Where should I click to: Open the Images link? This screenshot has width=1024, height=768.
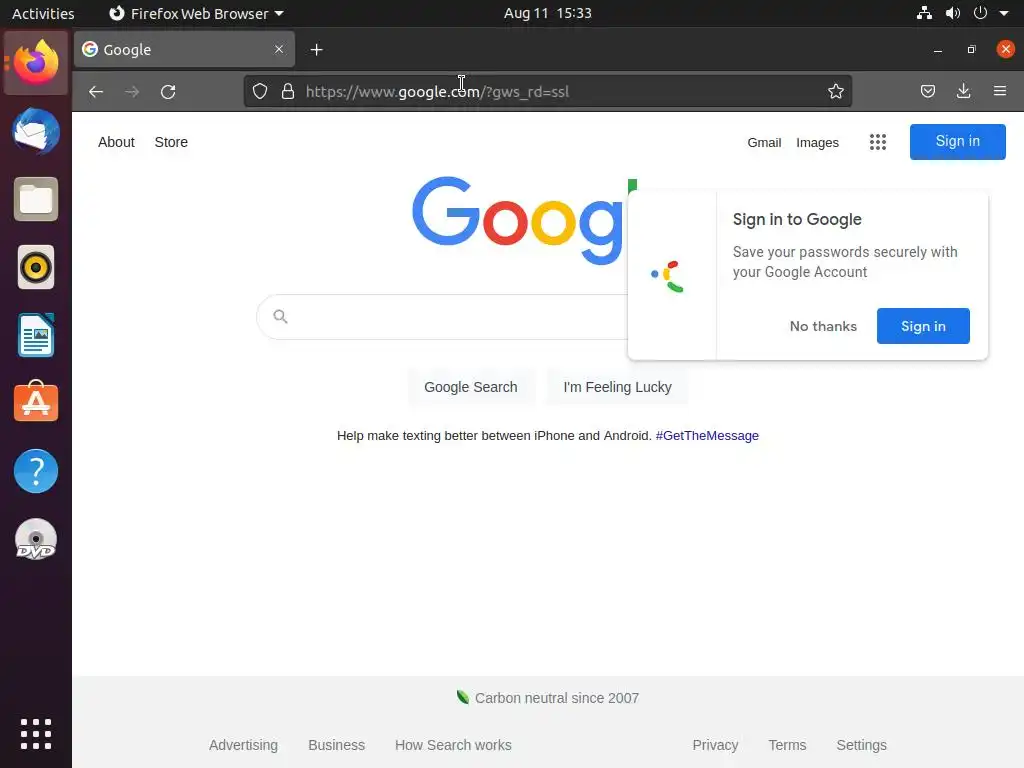point(817,142)
